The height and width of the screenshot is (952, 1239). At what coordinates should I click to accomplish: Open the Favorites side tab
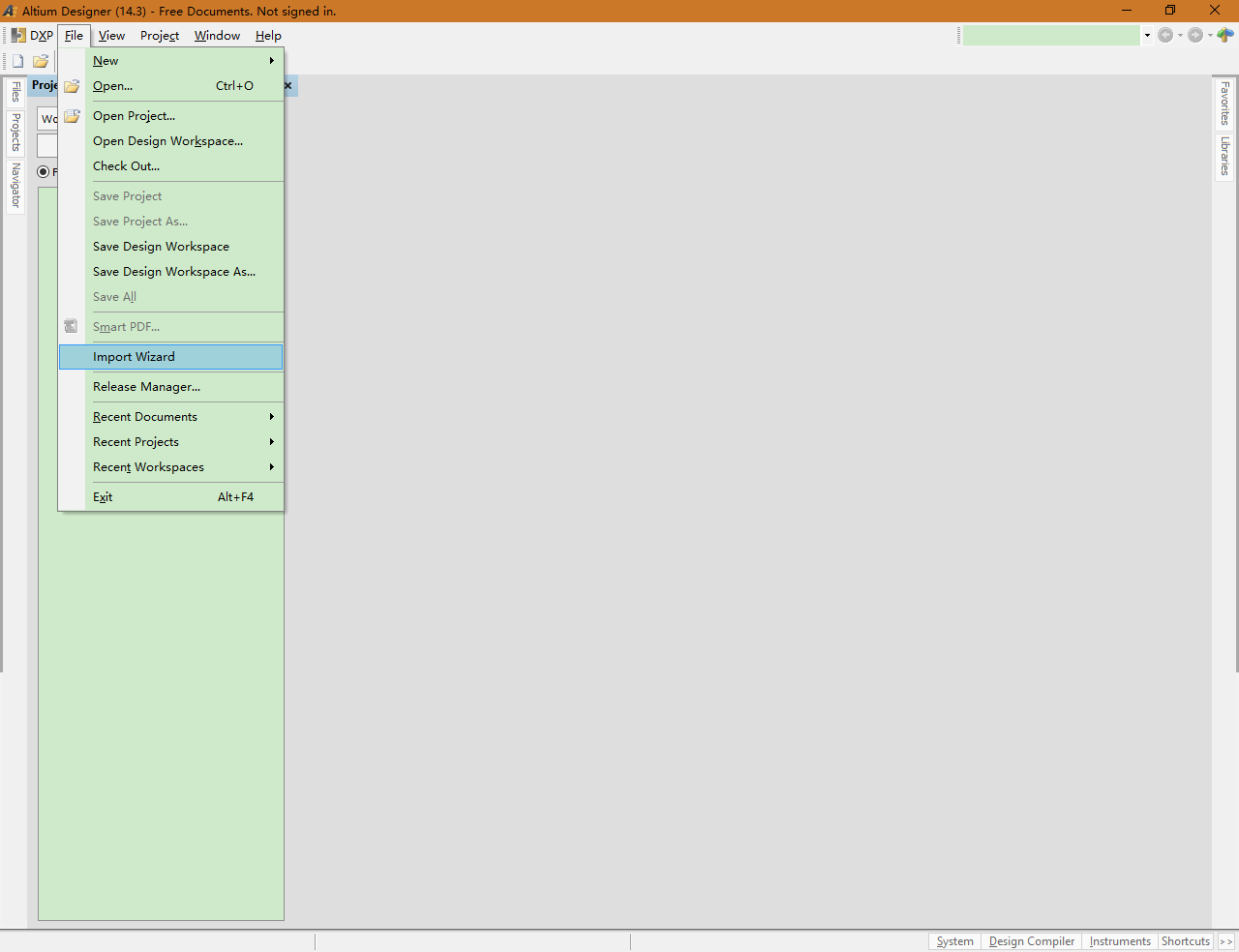click(x=1224, y=104)
